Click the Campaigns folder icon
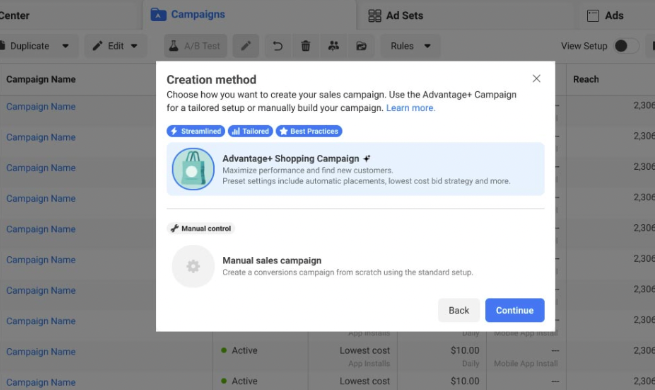Image resolution: width=655 pixels, height=390 pixels. (x=158, y=15)
